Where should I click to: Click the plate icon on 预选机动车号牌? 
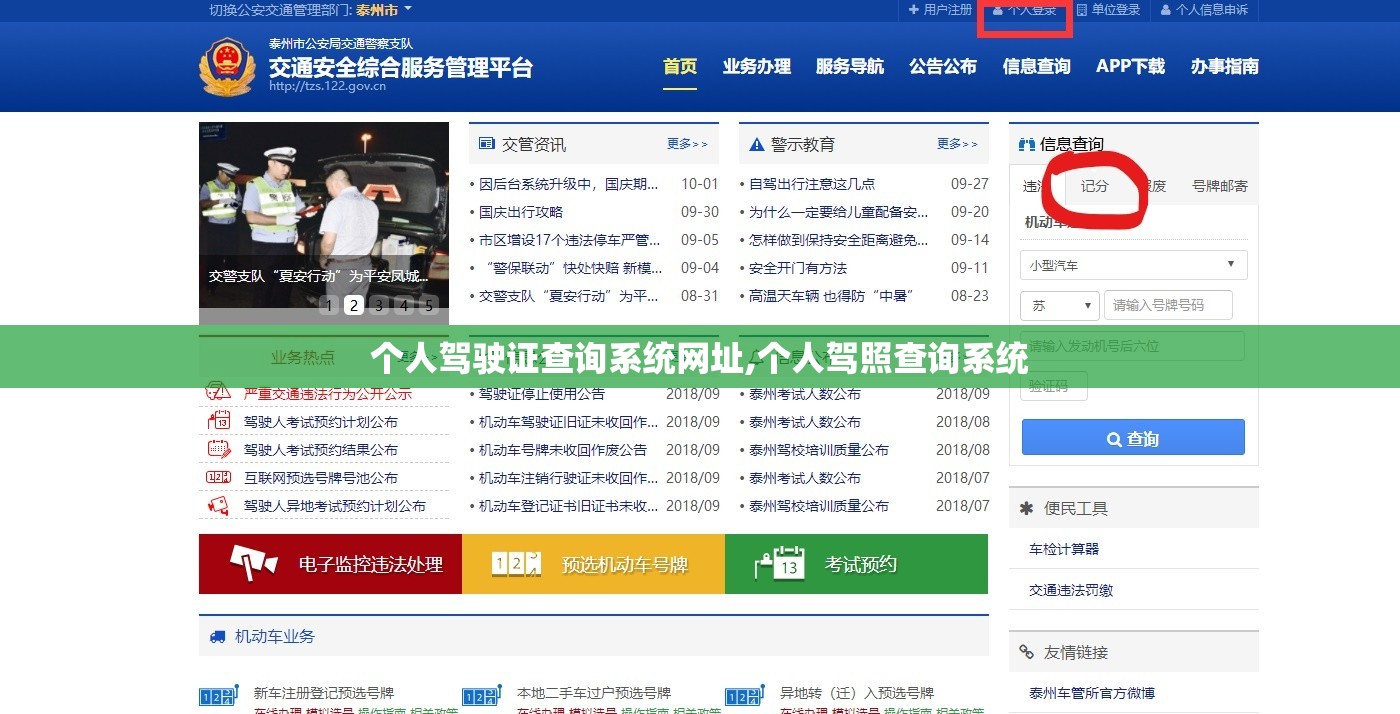pos(517,564)
